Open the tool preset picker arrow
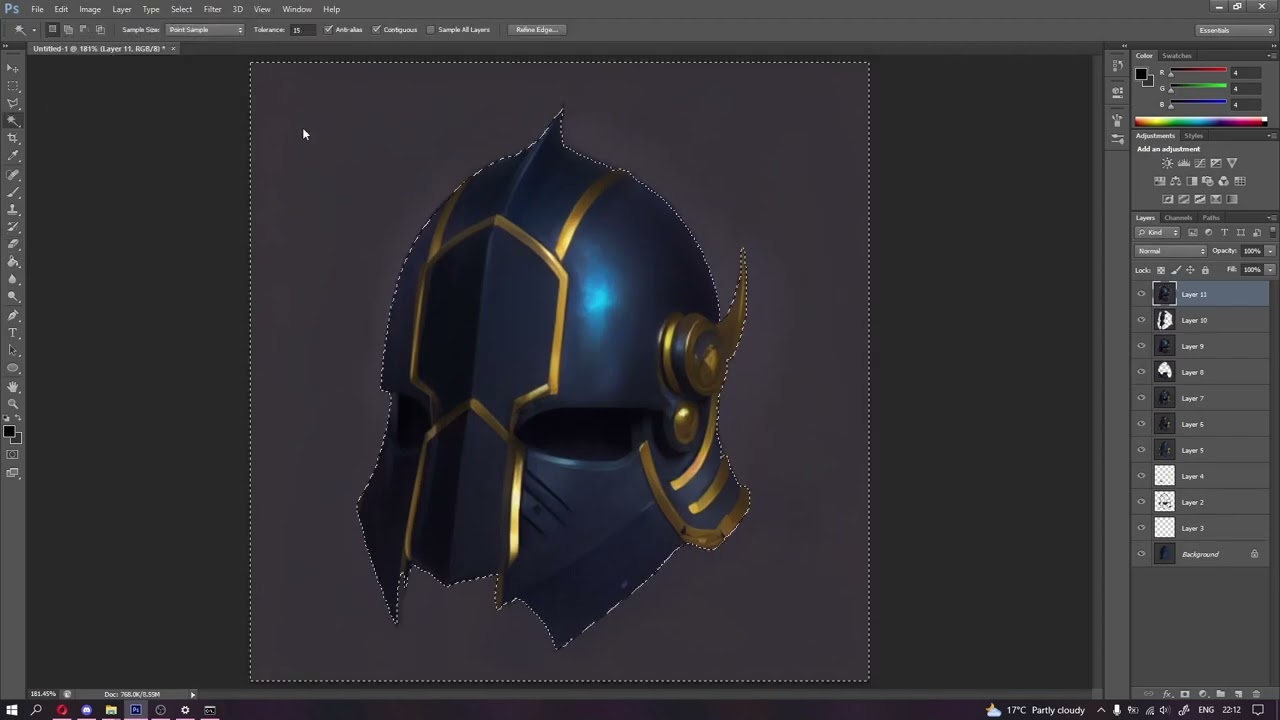This screenshot has width=1280, height=720. pyautogui.click(x=33, y=29)
